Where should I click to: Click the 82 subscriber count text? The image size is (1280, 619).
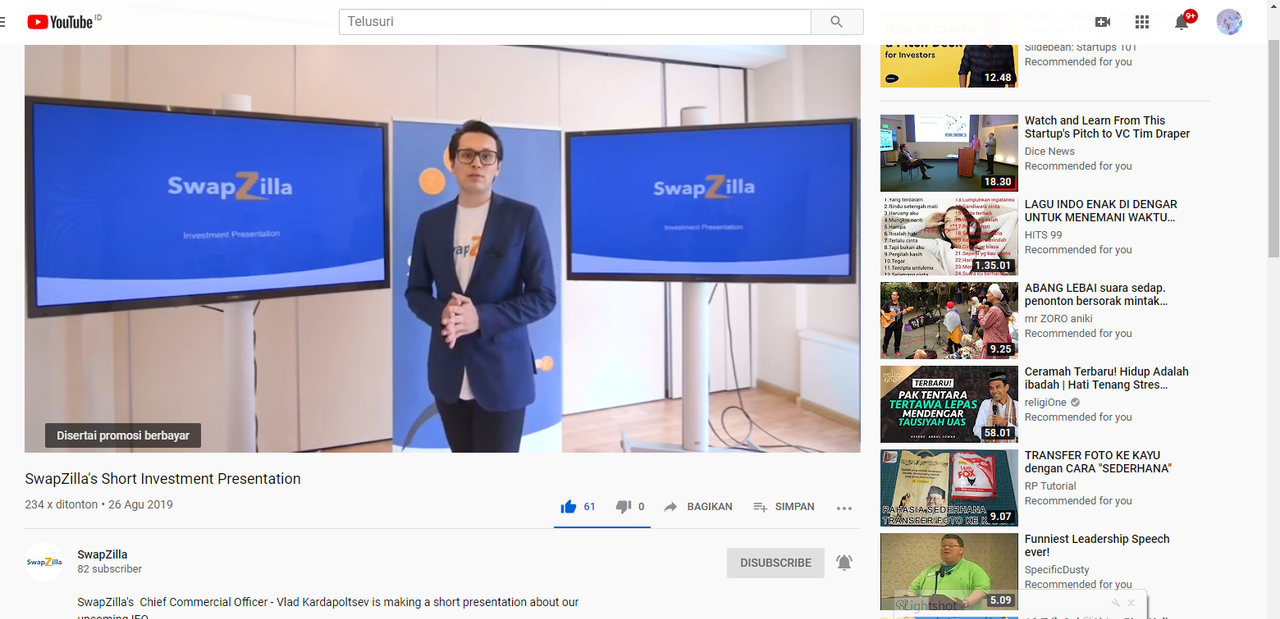pos(109,569)
